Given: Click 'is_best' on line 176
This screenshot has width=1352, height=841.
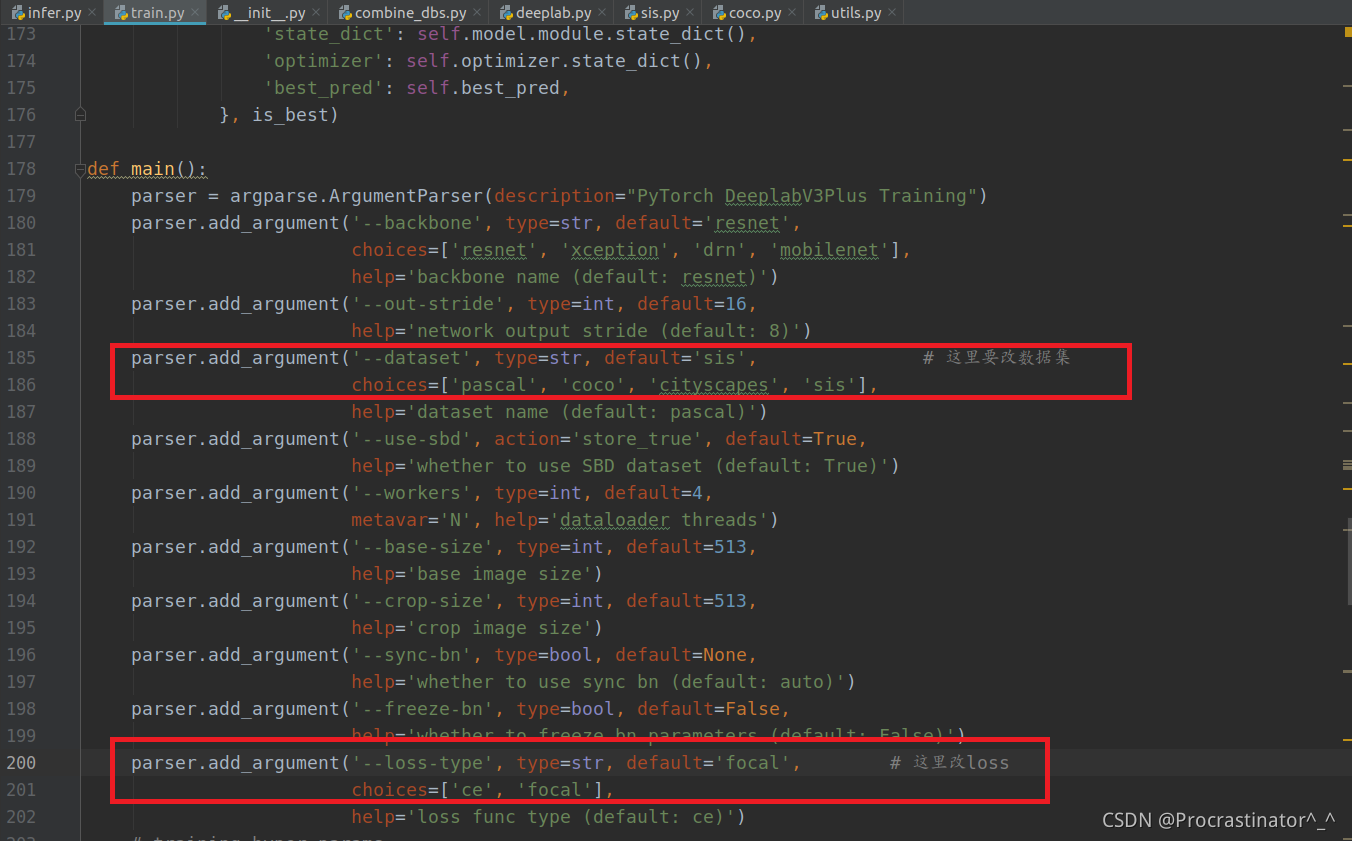Looking at the screenshot, I should coord(290,115).
